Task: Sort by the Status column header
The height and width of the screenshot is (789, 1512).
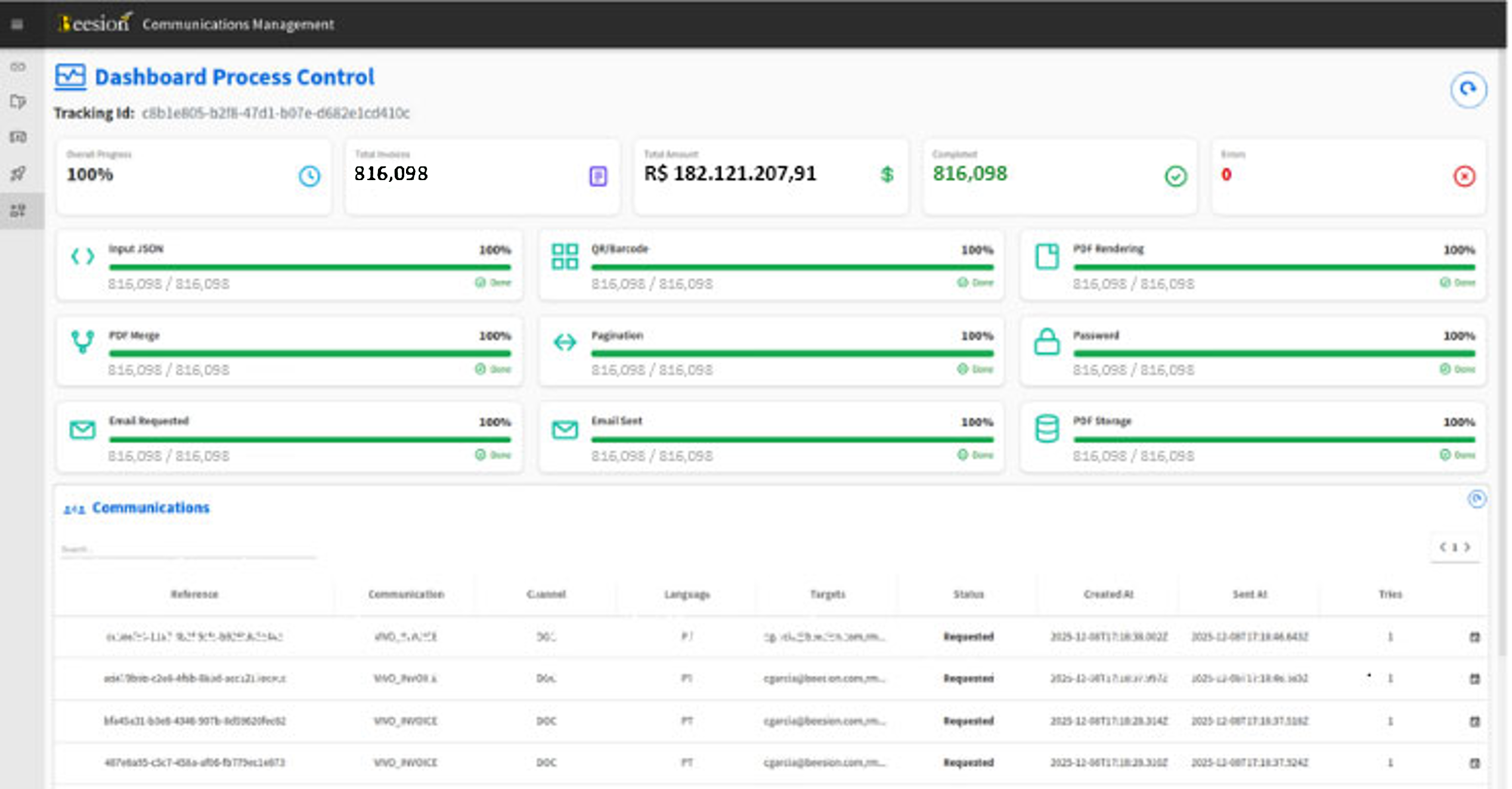Action: tap(968, 594)
